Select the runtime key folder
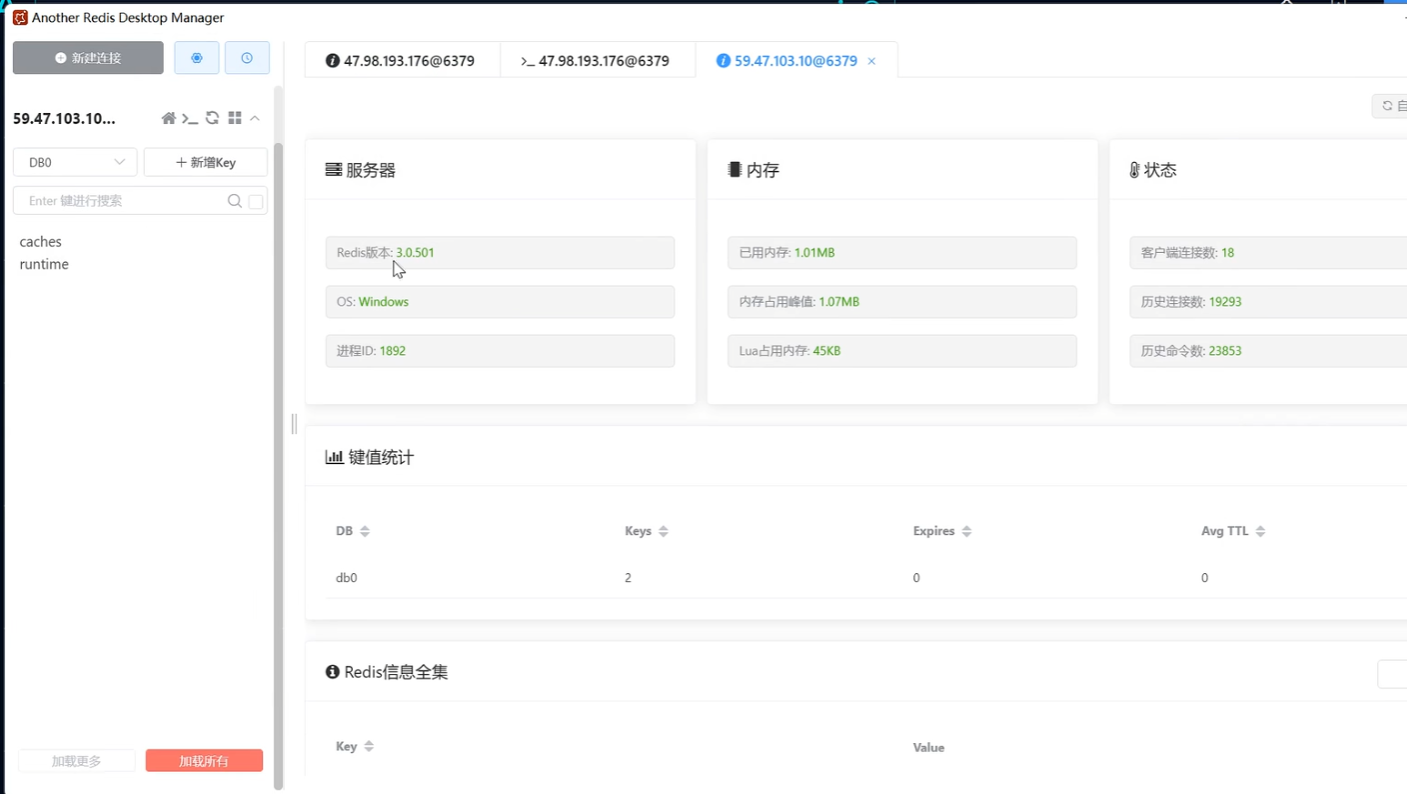Image resolution: width=1407 pixels, height=794 pixels. (44, 264)
